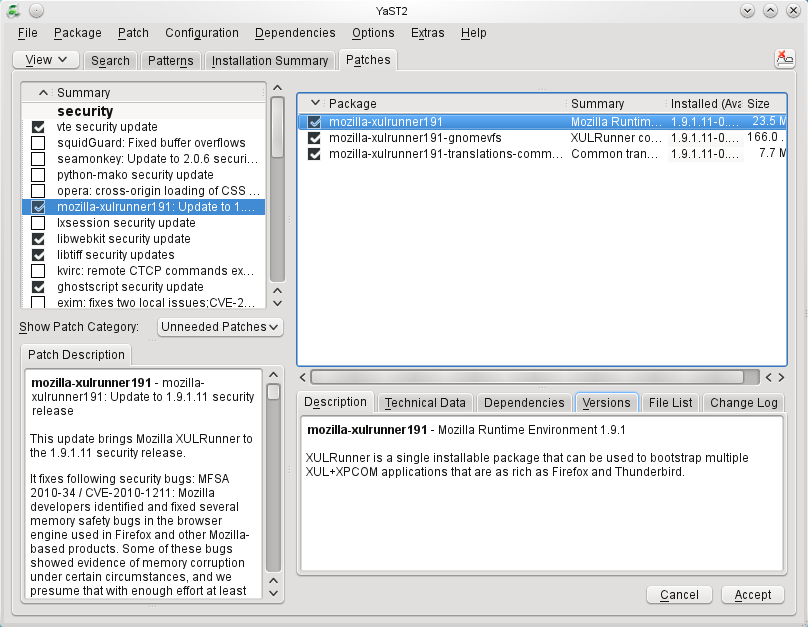Click the lower down arrow of the patch list scrollbar
Viewport: 808px width, 627px height.
pos(277,303)
